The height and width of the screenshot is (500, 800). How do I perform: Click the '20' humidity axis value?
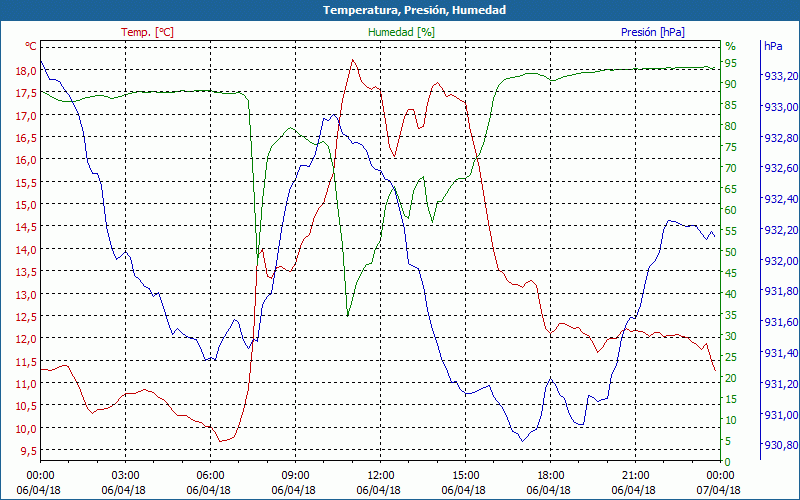(x=731, y=378)
